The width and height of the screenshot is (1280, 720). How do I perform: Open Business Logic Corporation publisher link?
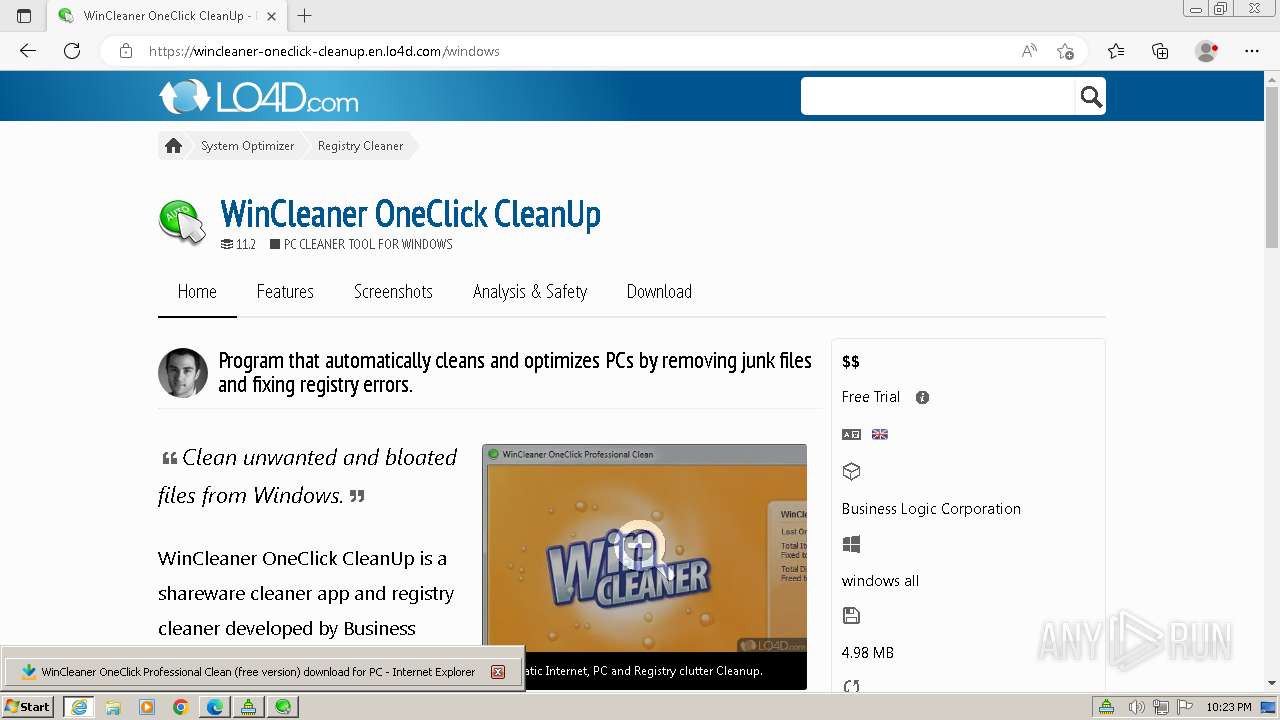(931, 509)
